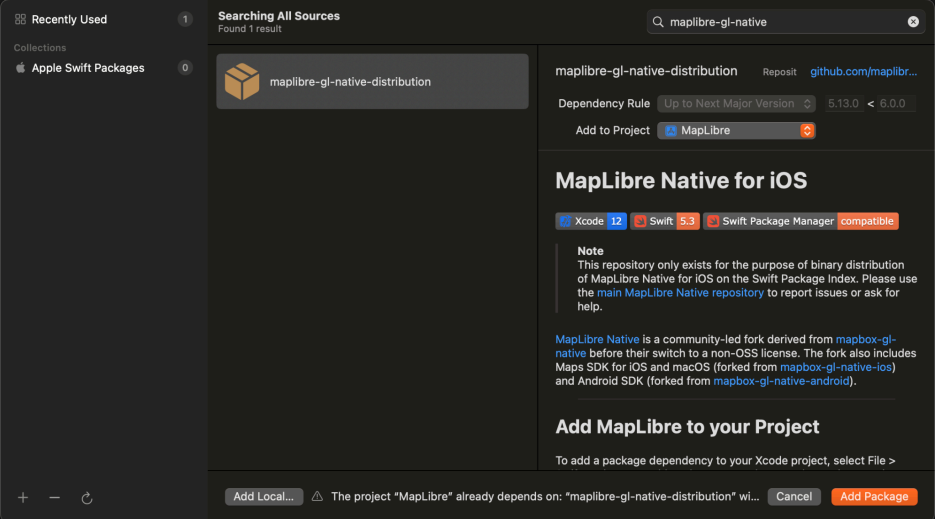Remove collection with minus icon

(x=54, y=497)
